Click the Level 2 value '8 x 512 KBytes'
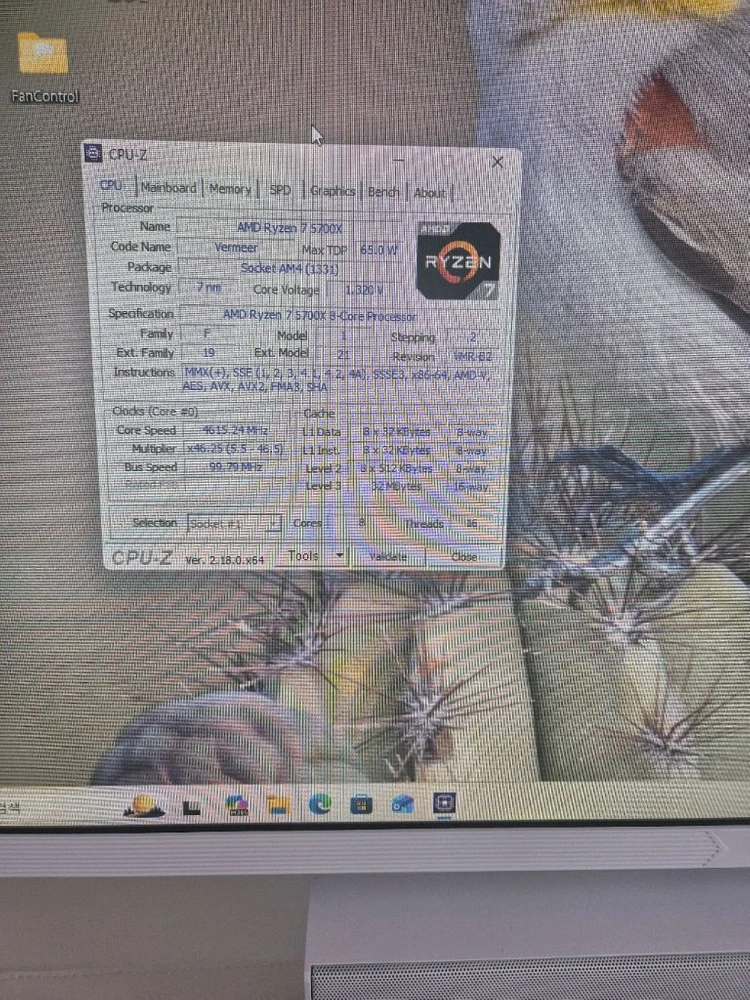 click(397, 468)
